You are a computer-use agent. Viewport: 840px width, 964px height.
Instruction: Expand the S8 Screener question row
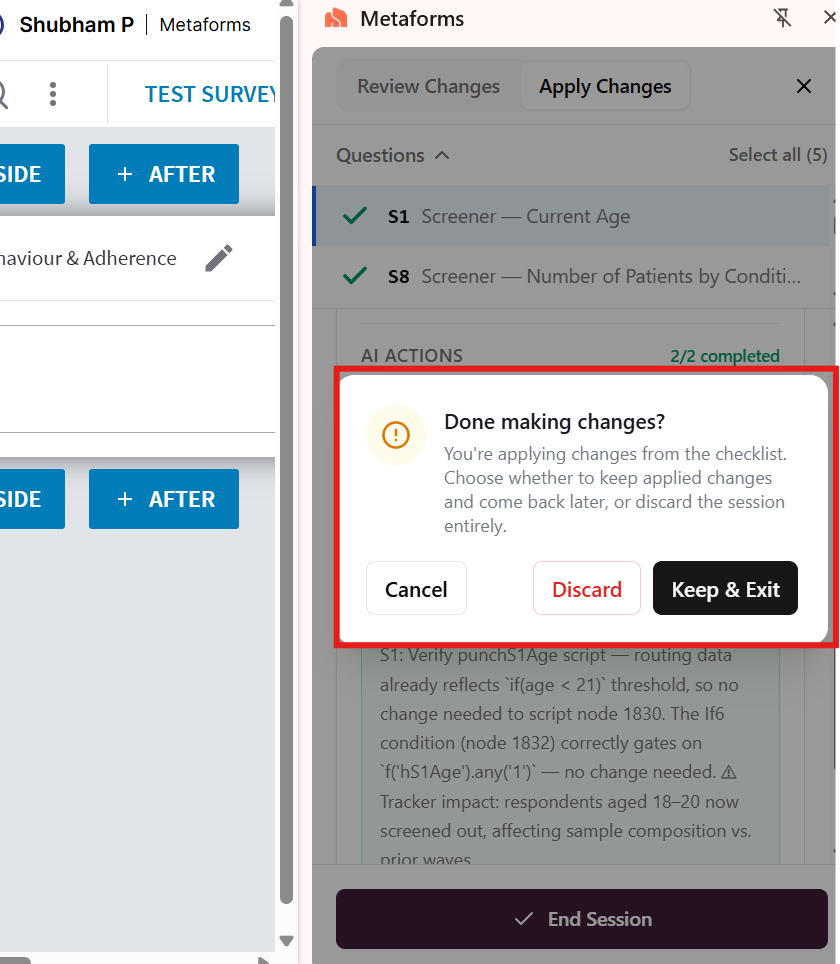click(x=572, y=277)
